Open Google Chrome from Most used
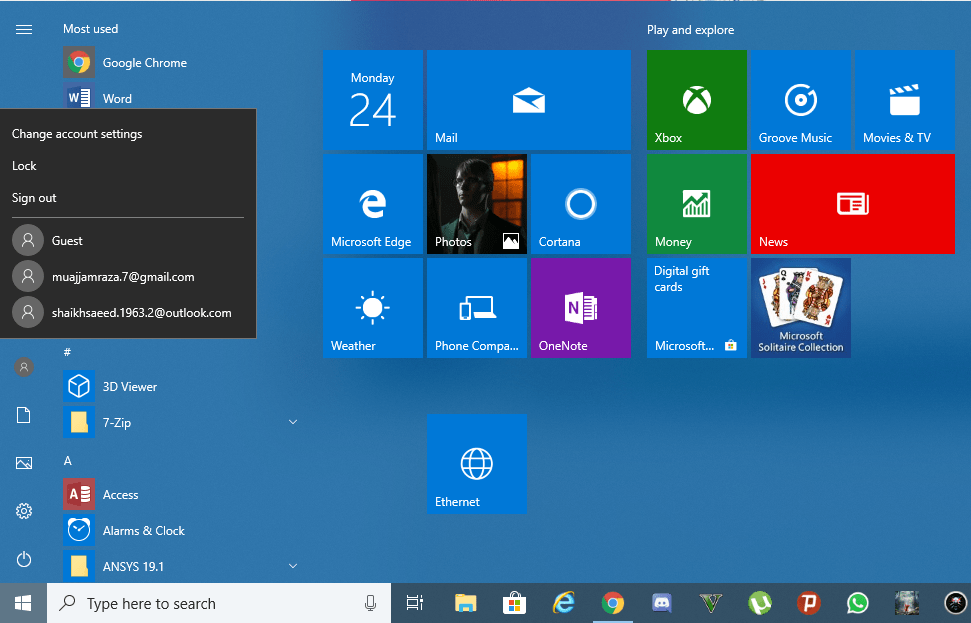The height and width of the screenshot is (623, 971). click(144, 63)
